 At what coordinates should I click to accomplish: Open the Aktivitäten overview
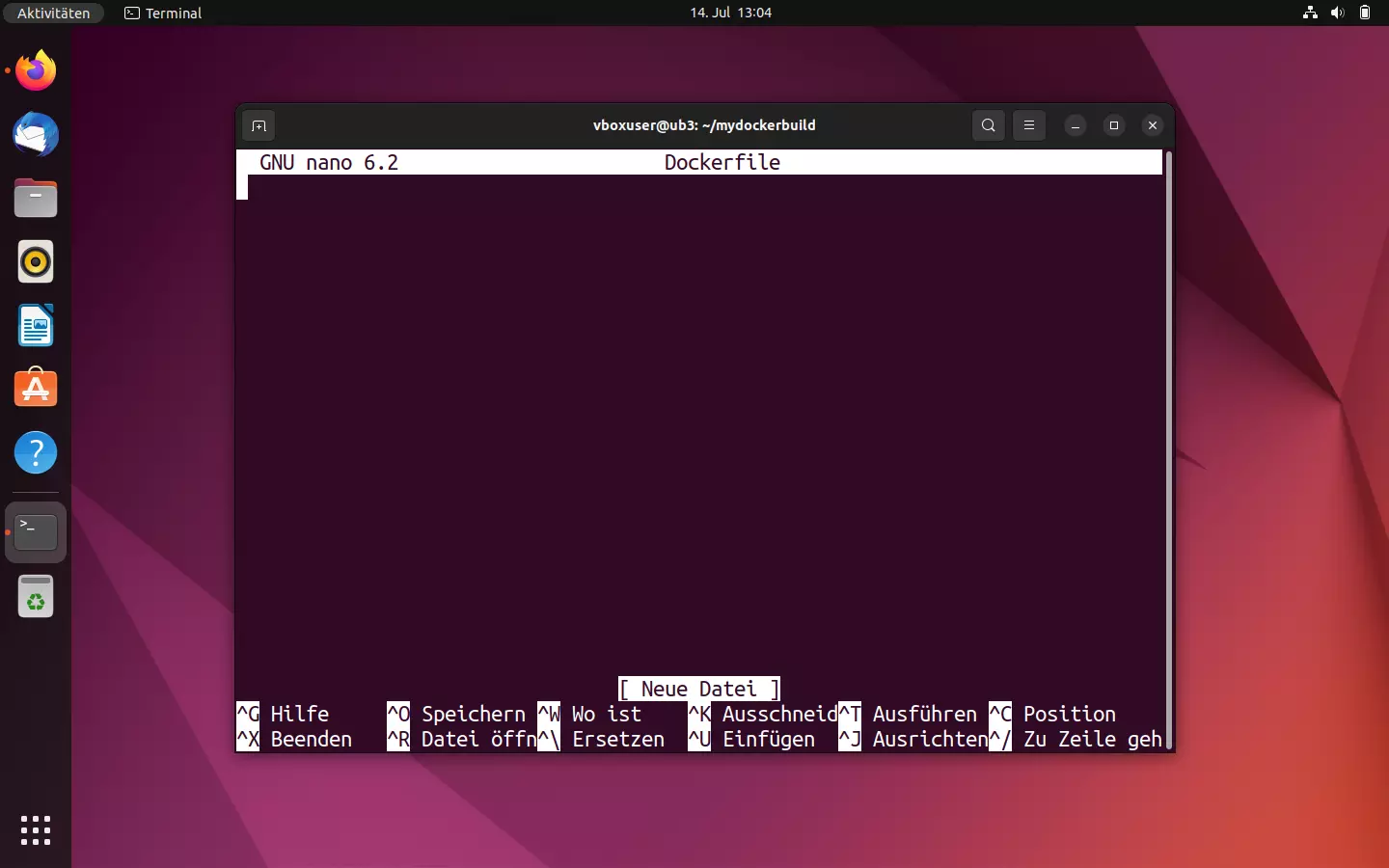click(53, 13)
